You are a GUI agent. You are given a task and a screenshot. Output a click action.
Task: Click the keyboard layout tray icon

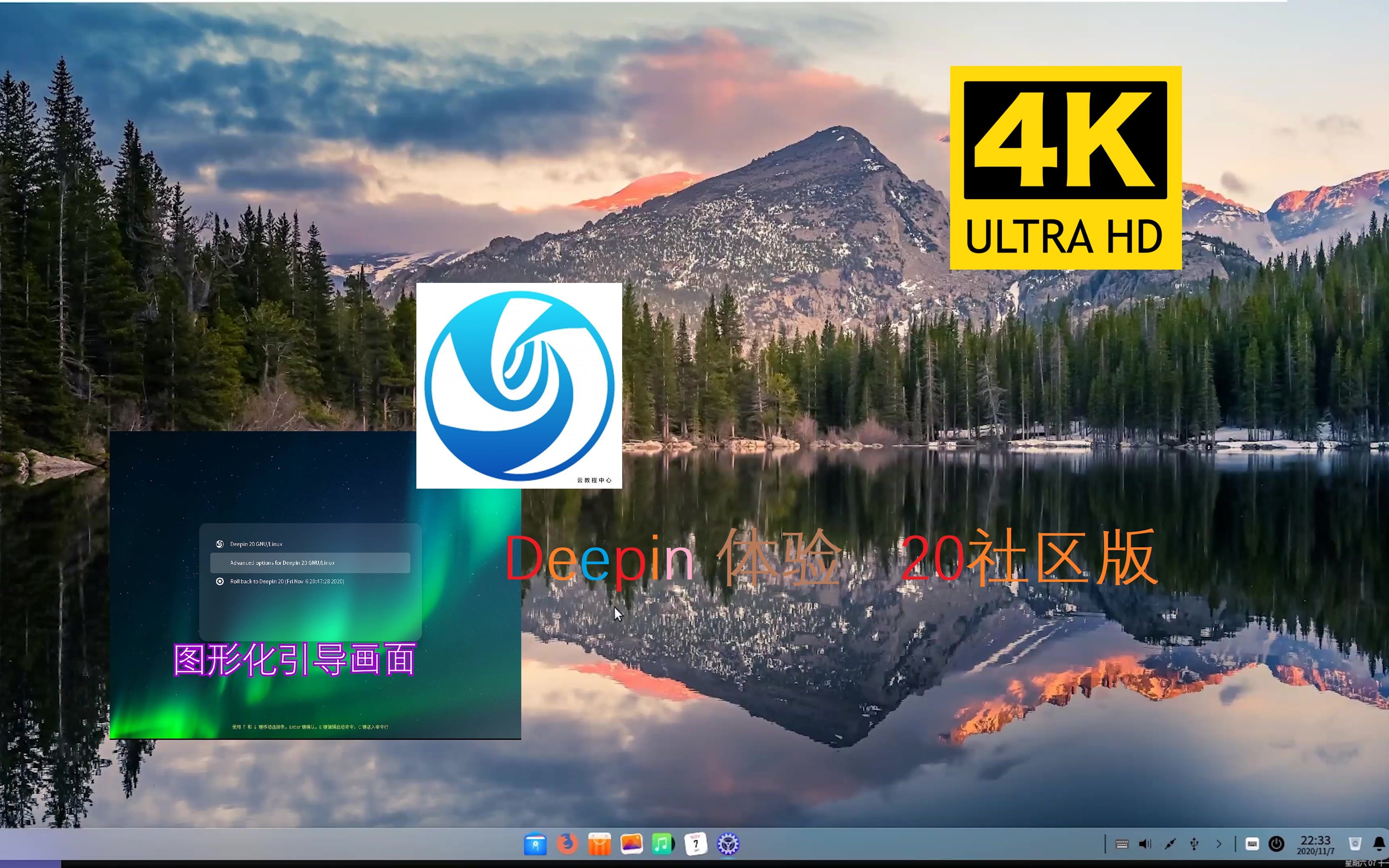point(1122,844)
